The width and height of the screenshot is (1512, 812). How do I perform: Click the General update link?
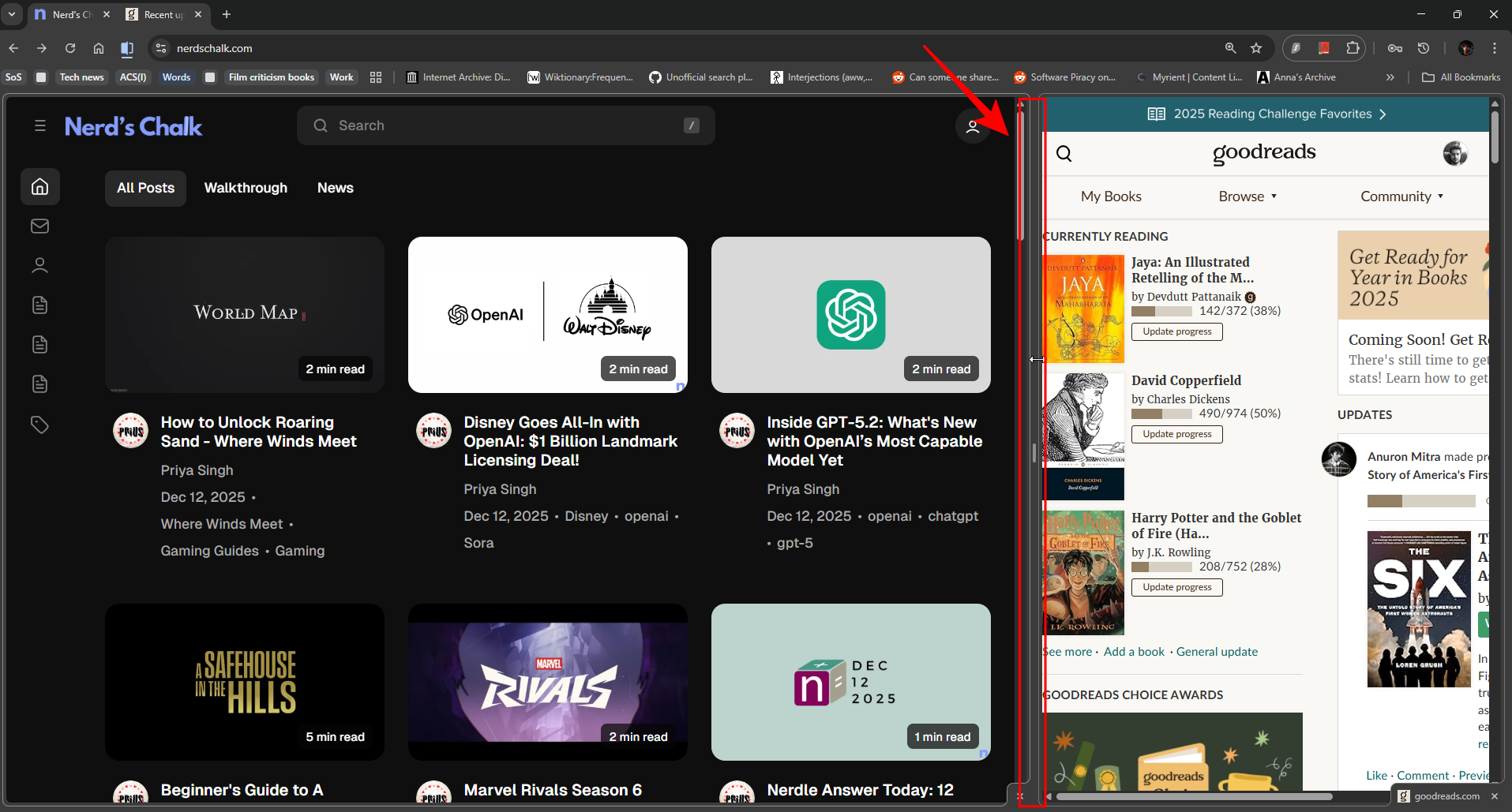pyautogui.click(x=1217, y=652)
